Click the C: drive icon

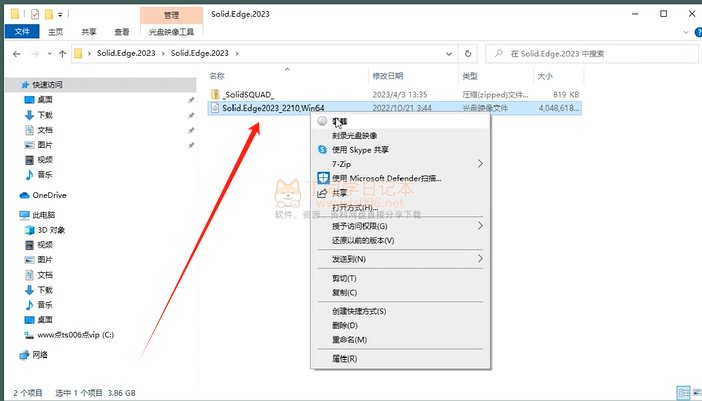(29, 335)
